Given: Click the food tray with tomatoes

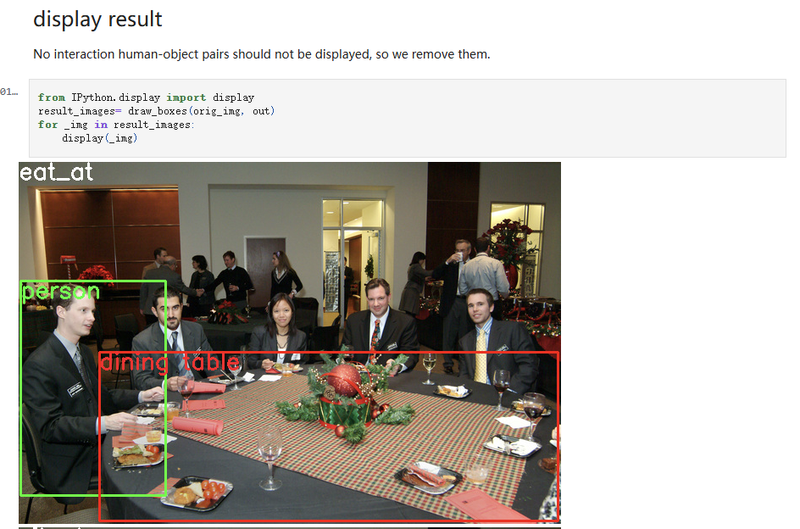Looking at the screenshot, I should 198,493.
